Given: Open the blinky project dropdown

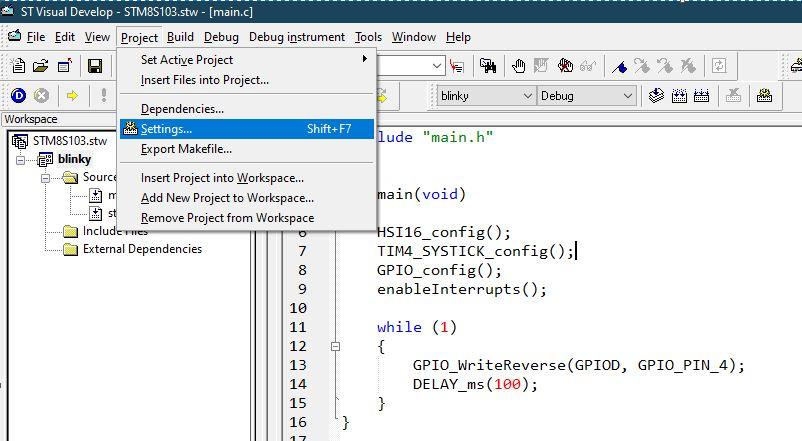Looking at the screenshot, I should [x=528, y=96].
